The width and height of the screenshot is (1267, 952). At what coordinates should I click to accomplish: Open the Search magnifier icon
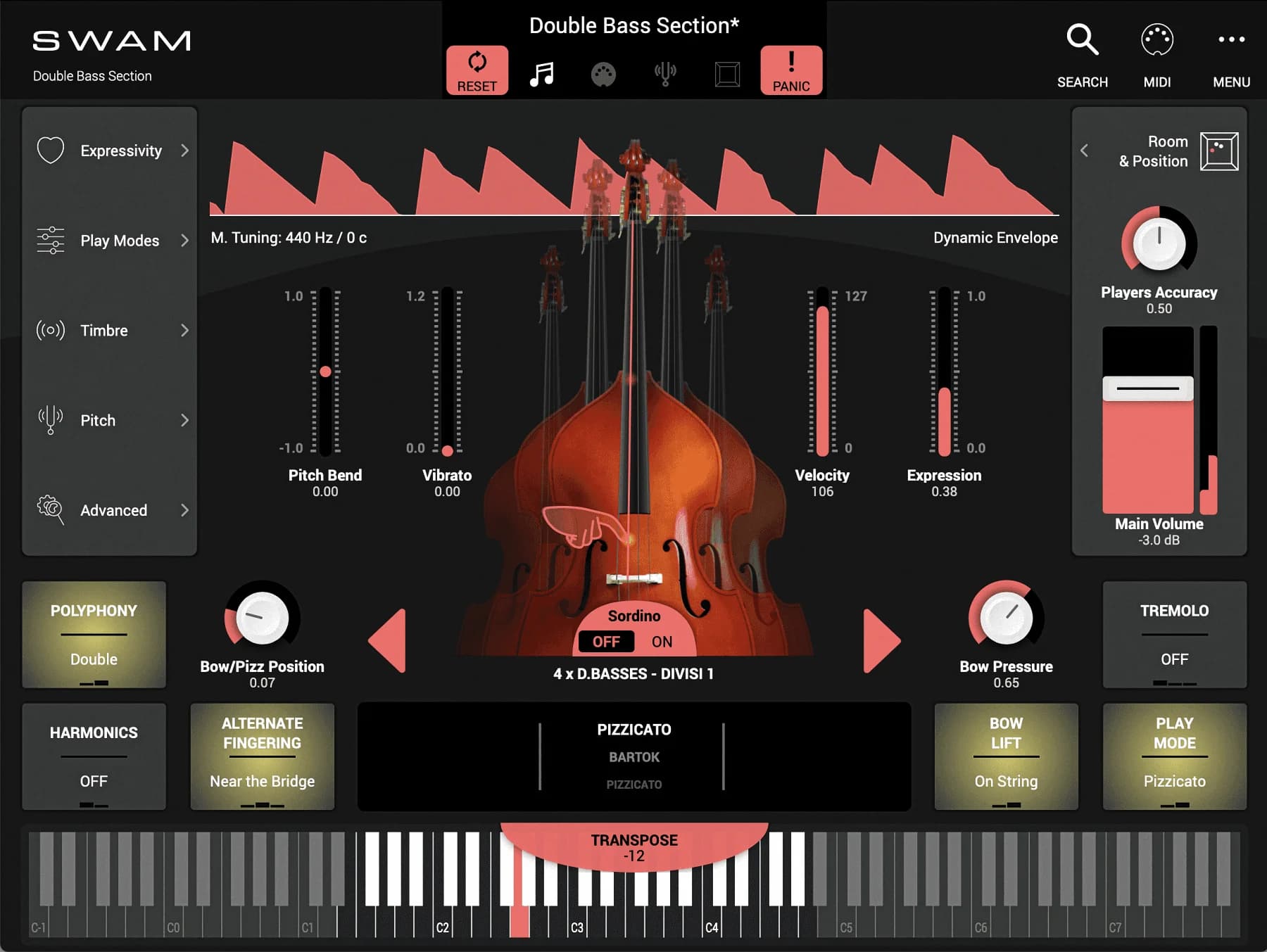(1082, 40)
